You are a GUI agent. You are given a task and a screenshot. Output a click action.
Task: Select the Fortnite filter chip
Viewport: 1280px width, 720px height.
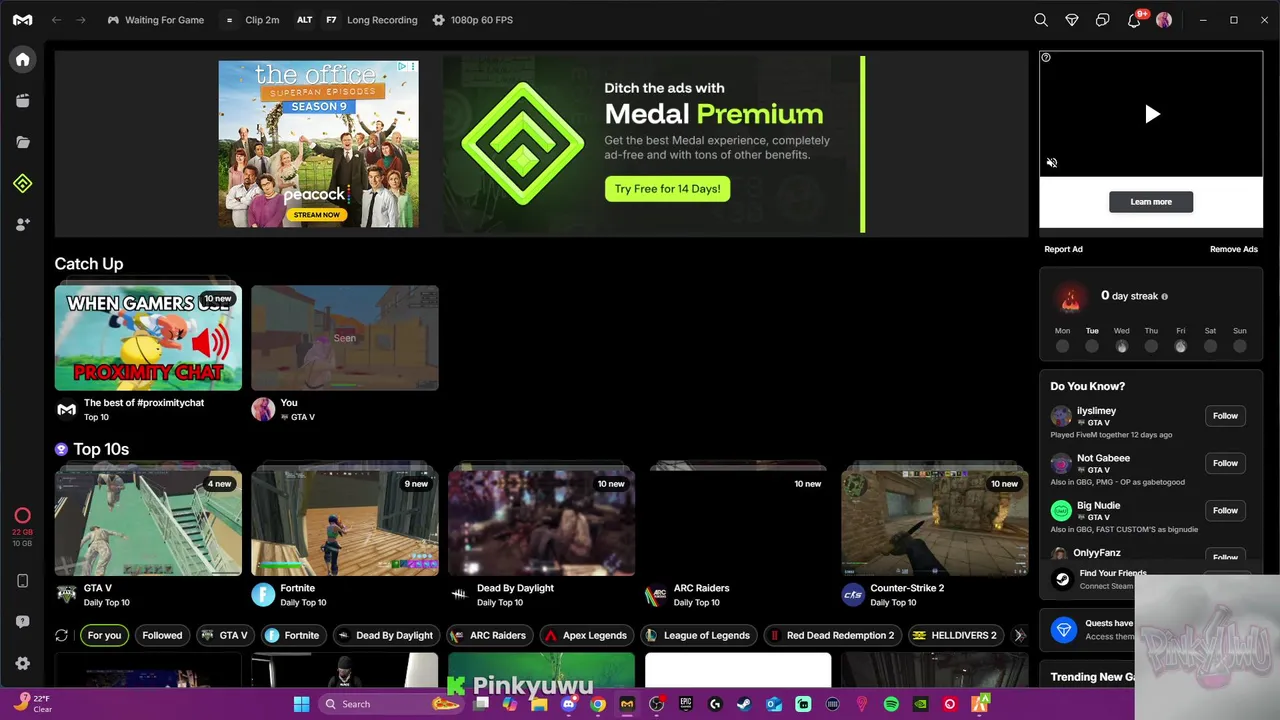[292, 635]
